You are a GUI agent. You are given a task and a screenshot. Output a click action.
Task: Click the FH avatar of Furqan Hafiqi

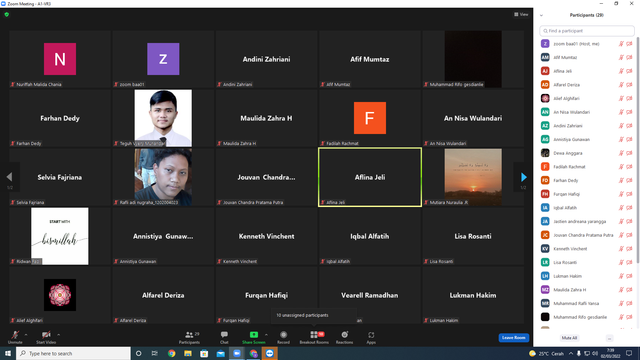545,194
